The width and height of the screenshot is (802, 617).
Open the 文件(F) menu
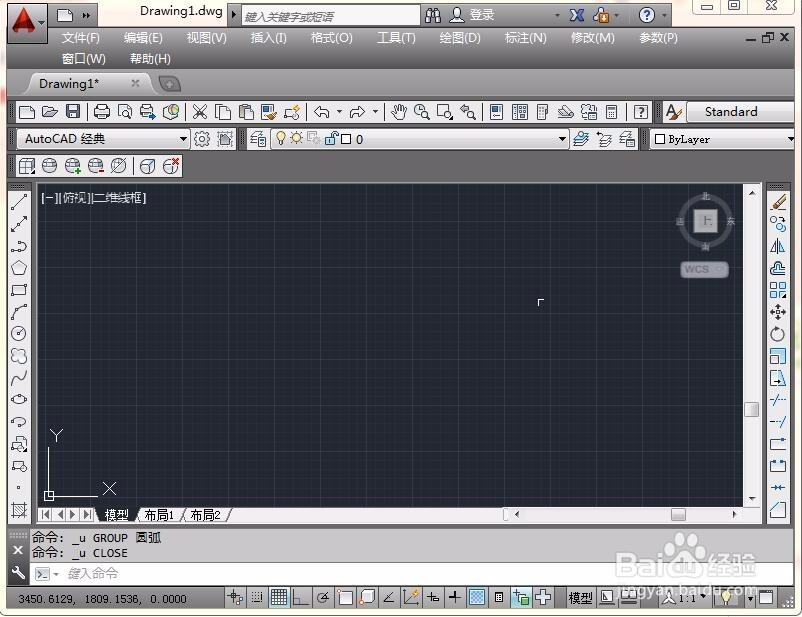81,38
